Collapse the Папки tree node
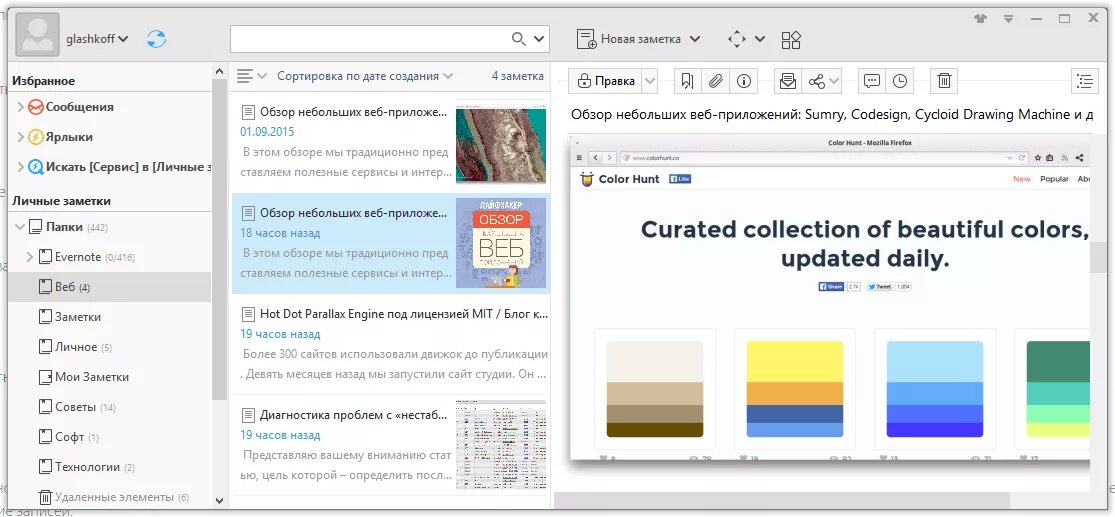 pyautogui.click(x=20, y=228)
